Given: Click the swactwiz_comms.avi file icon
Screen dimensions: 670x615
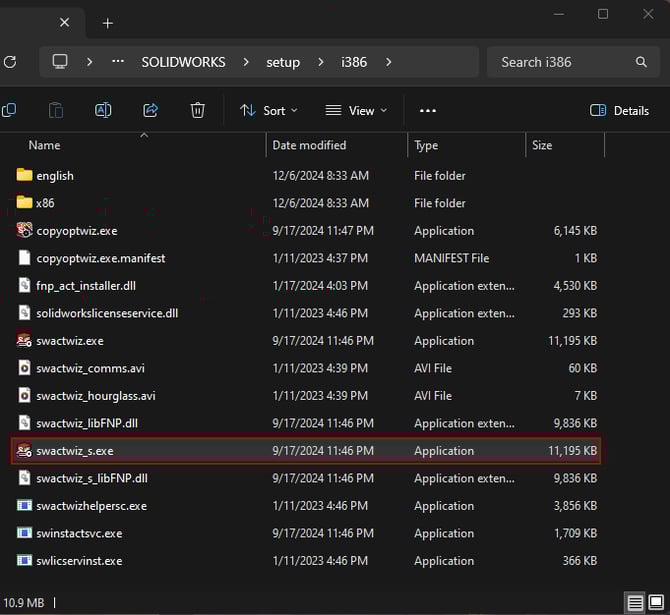Looking at the screenshot, I should pyautogui.click(x=25, y=368).
